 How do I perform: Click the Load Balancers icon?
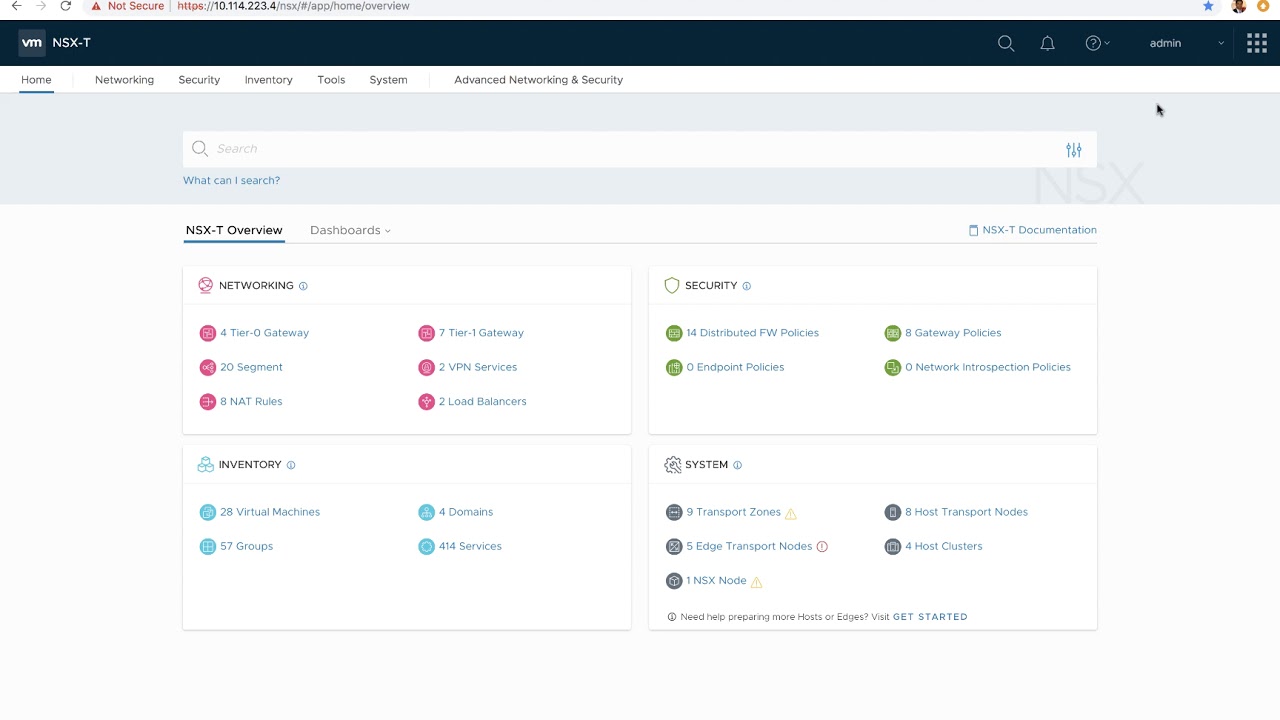click(x=427, y=402)
